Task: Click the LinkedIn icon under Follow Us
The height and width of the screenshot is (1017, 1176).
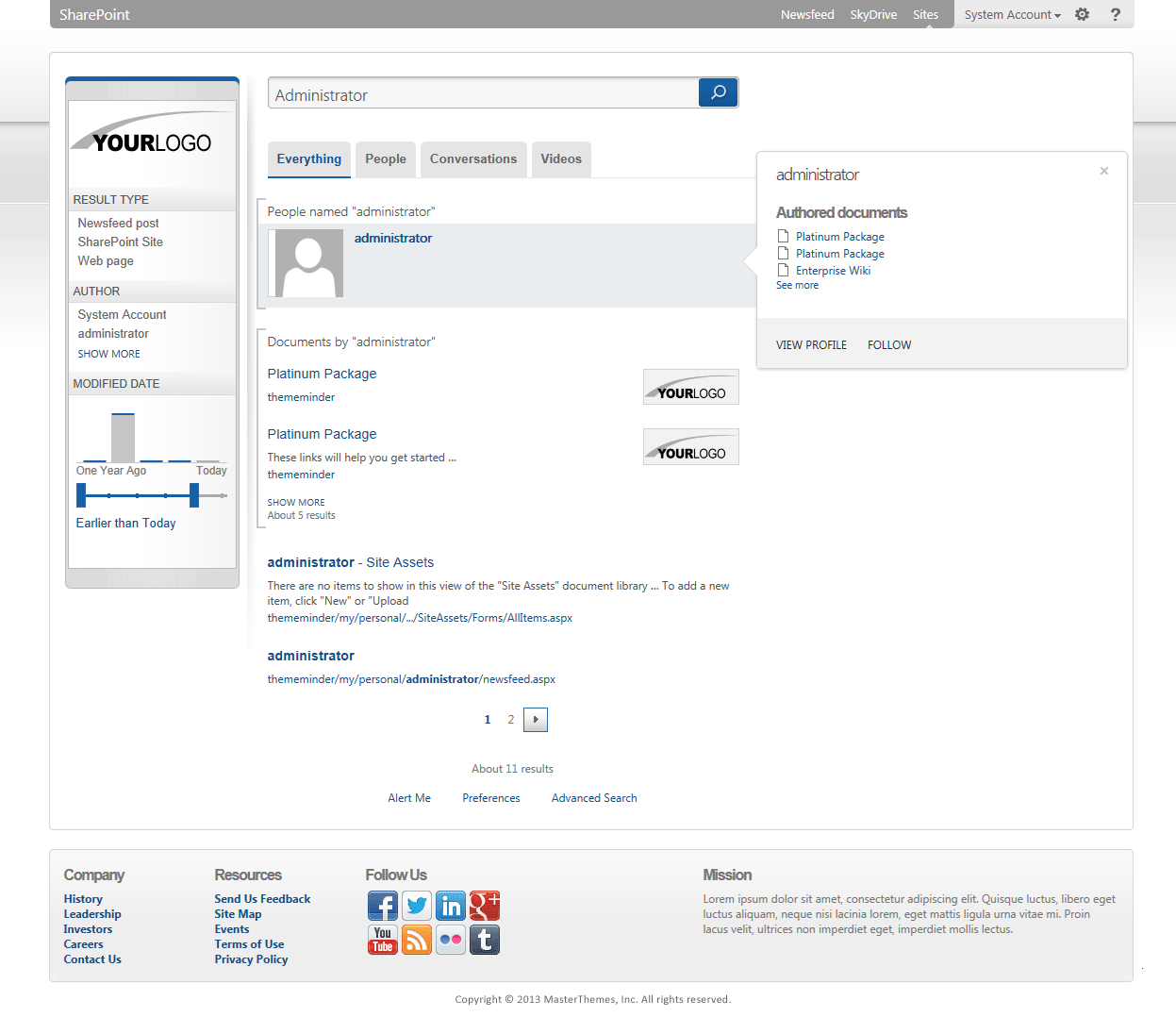Action: pos(451,906)
